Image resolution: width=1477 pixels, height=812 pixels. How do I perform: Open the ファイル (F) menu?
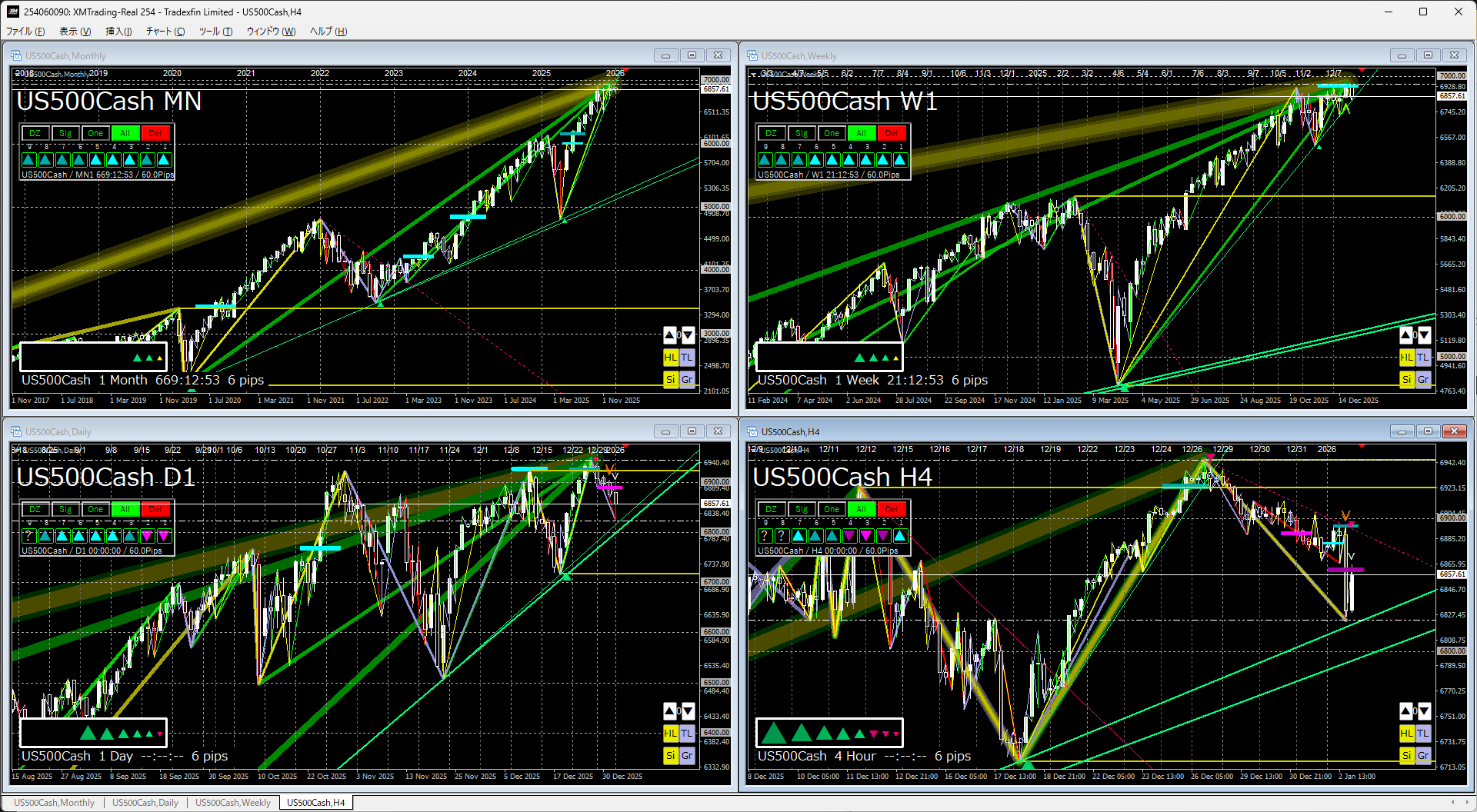(25, 32)
